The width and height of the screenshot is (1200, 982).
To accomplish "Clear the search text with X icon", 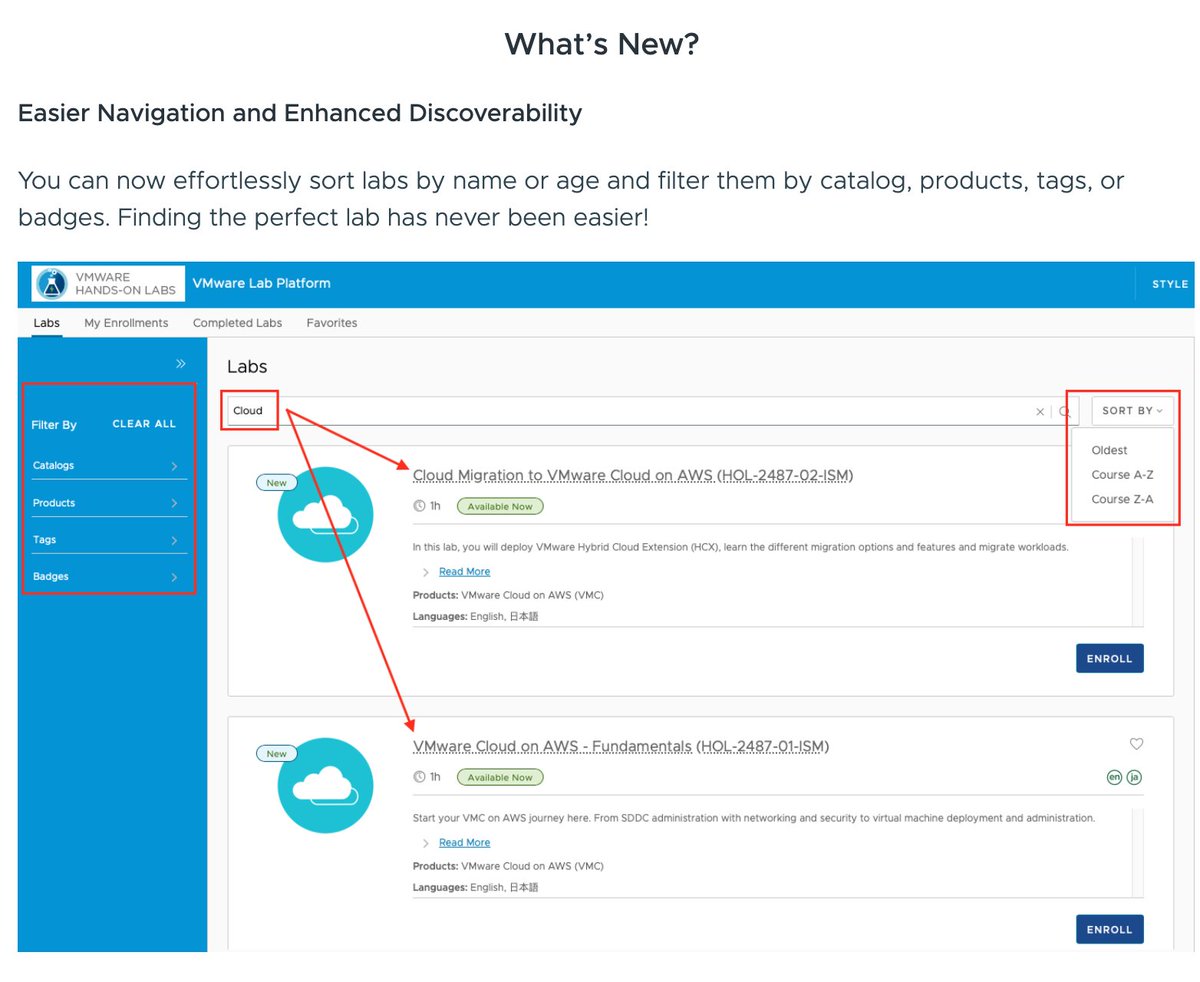I will (1040, 411).
